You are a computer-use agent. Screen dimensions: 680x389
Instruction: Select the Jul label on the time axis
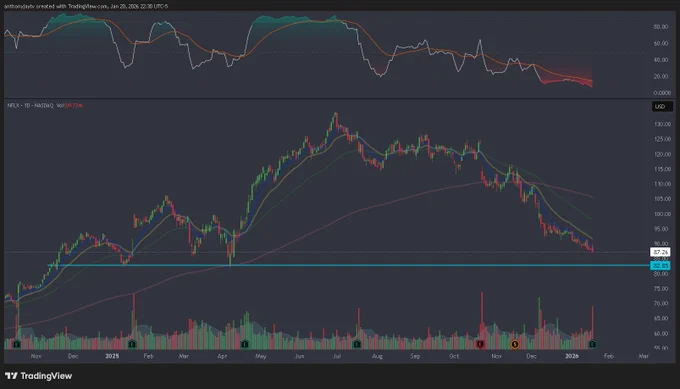point(337,356)
